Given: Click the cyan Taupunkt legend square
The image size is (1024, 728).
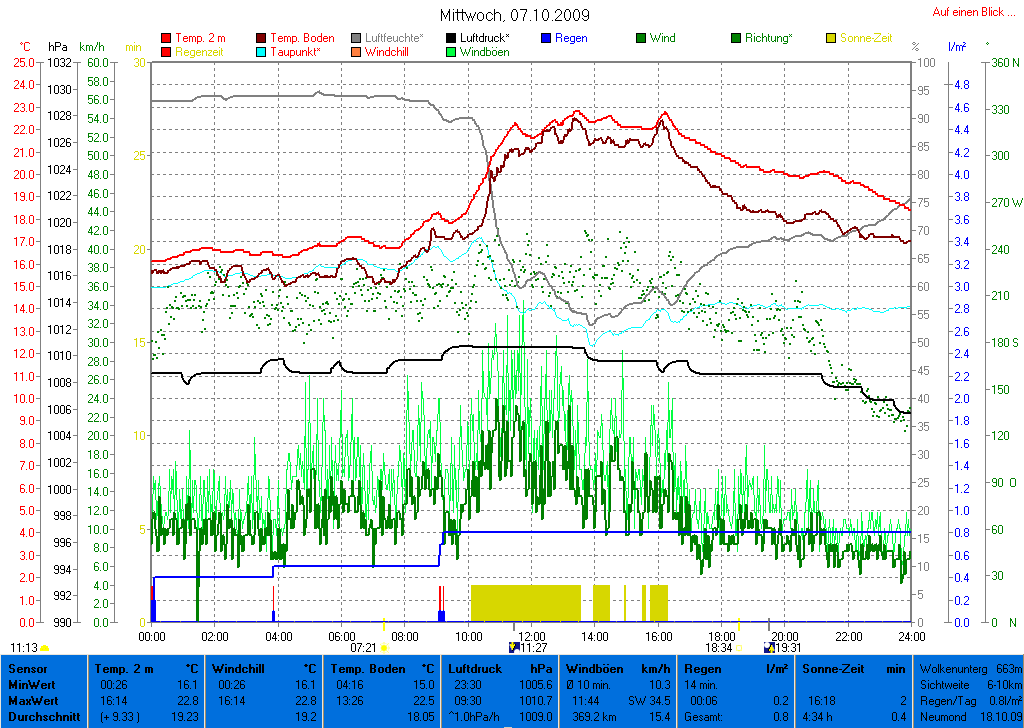Looking at the screenshot, I should (262, 52).
